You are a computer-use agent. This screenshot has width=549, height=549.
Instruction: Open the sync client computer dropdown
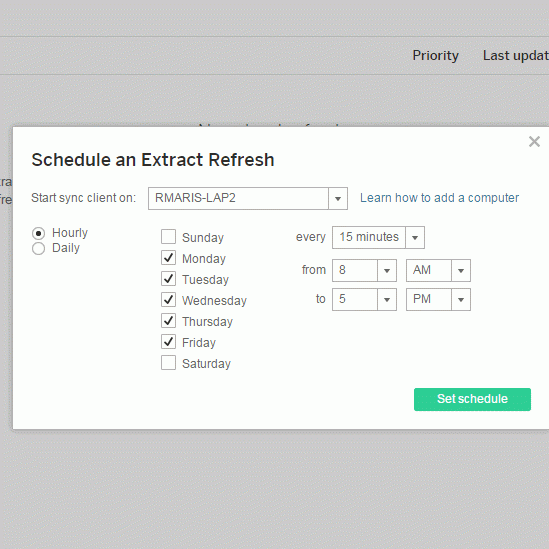tap(248, 199)
